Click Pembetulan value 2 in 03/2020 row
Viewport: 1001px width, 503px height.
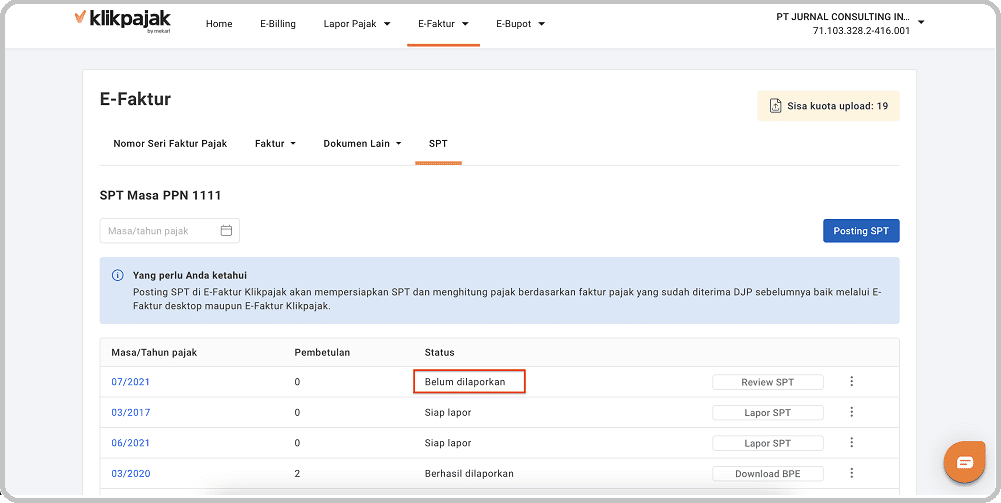(x=297, y=474)
